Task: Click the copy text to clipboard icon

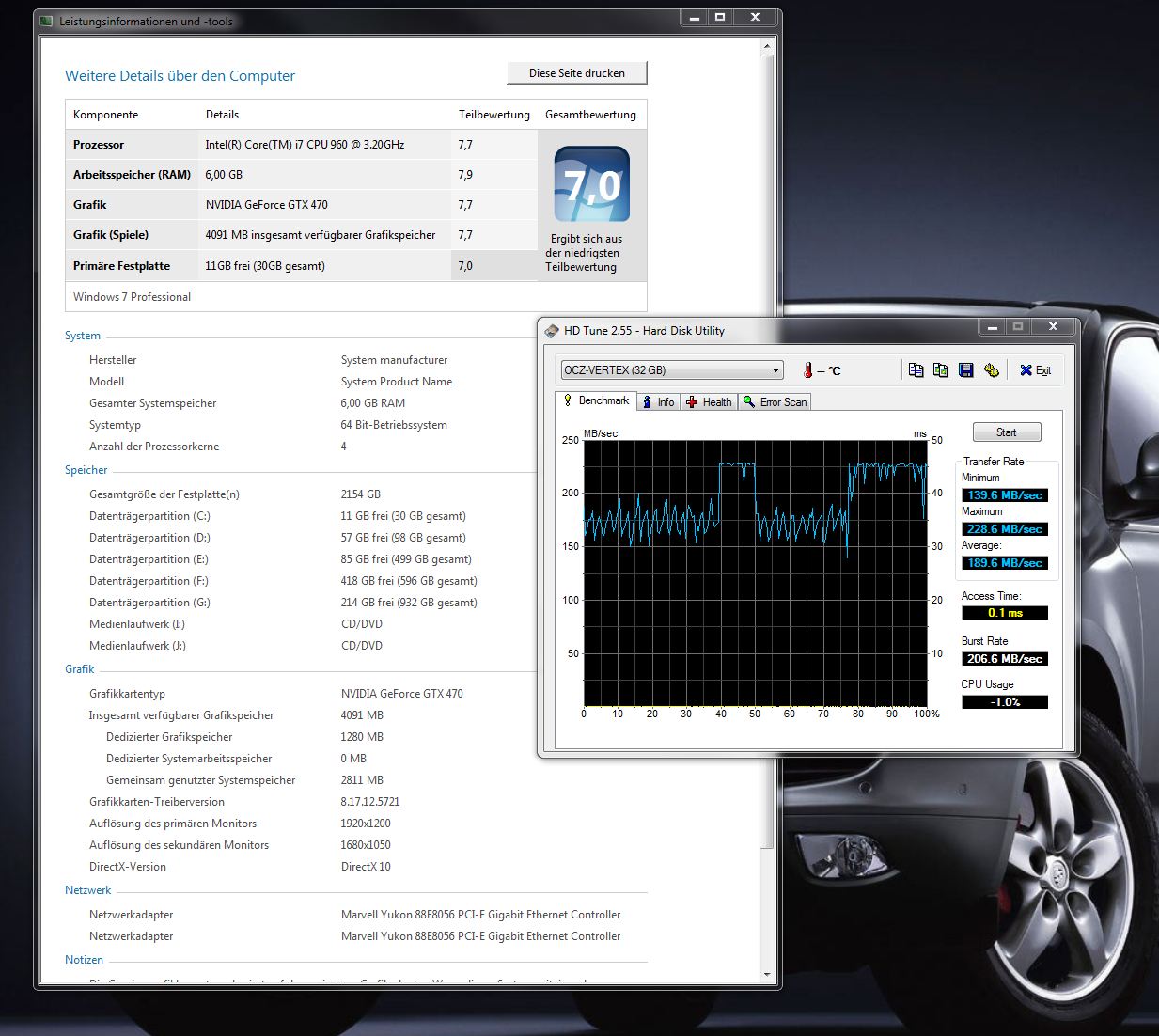Action: 916,370
